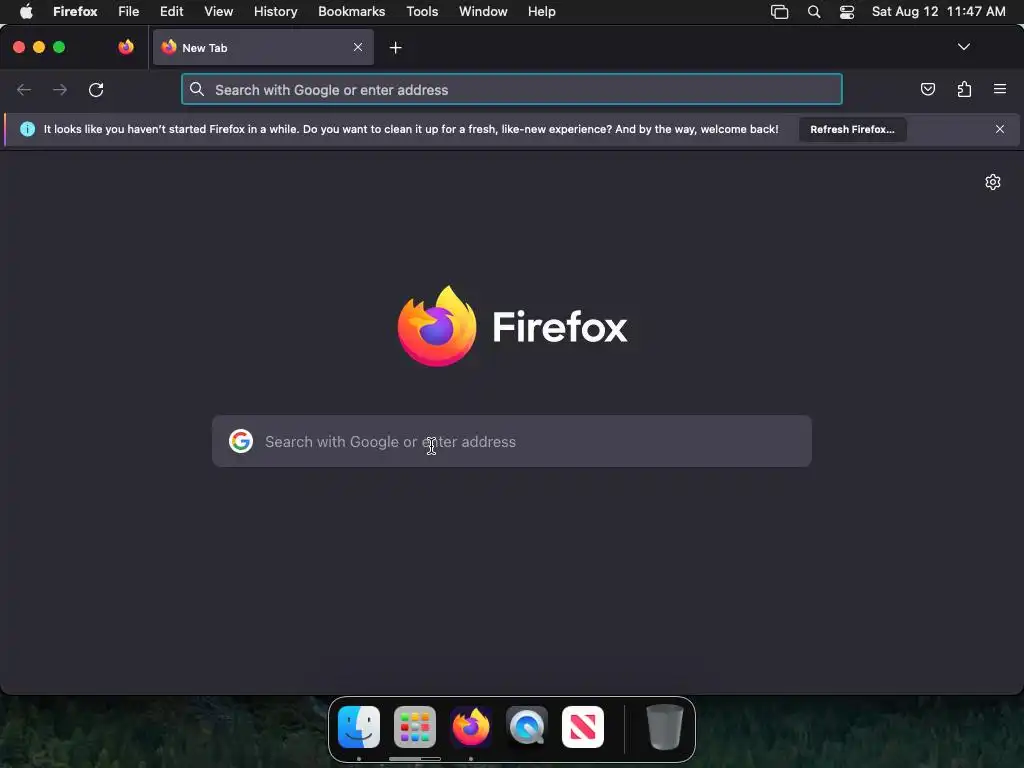Focus the top address bar

[x=511, y=89]
